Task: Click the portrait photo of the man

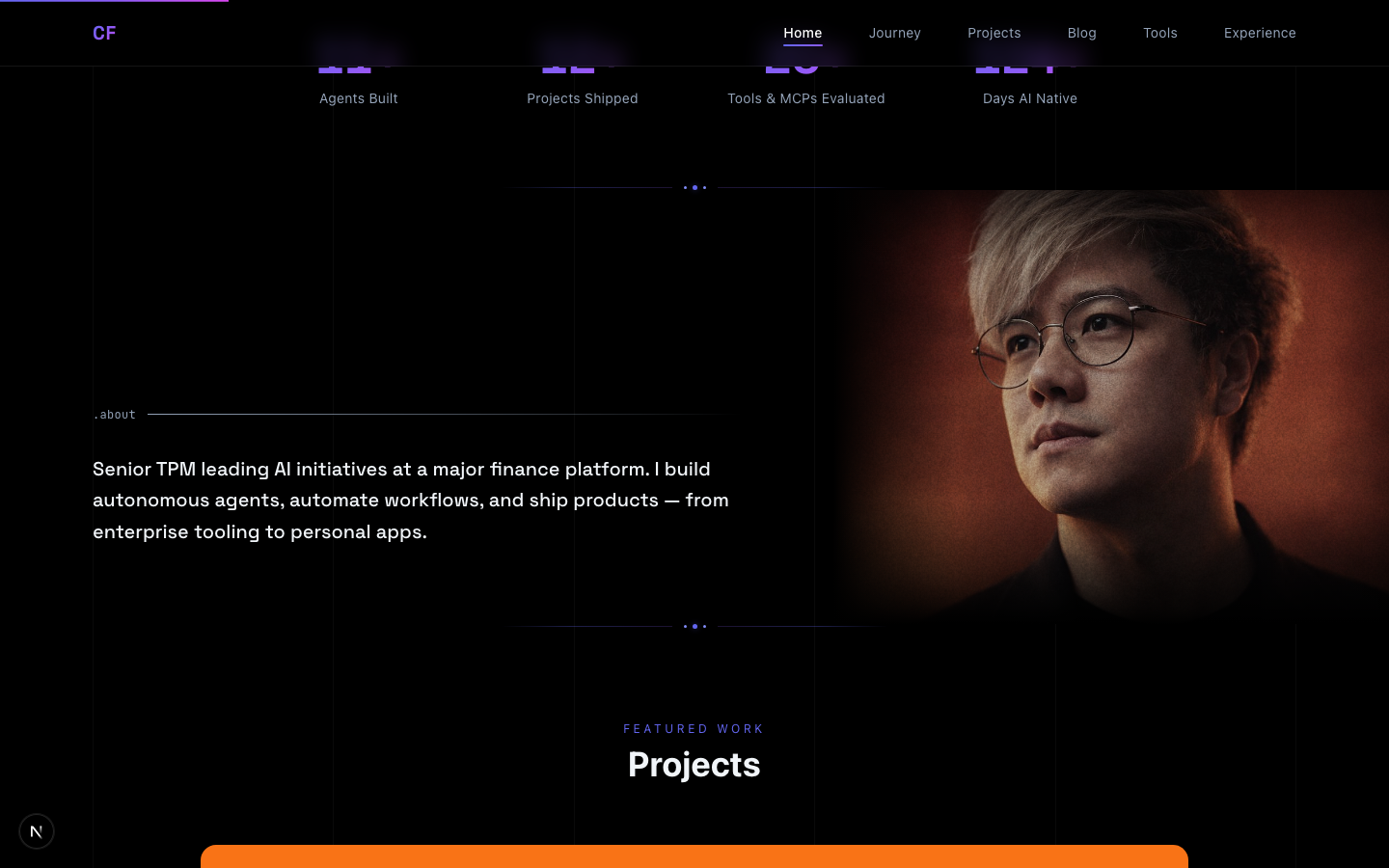Action: coord(1113,405)
